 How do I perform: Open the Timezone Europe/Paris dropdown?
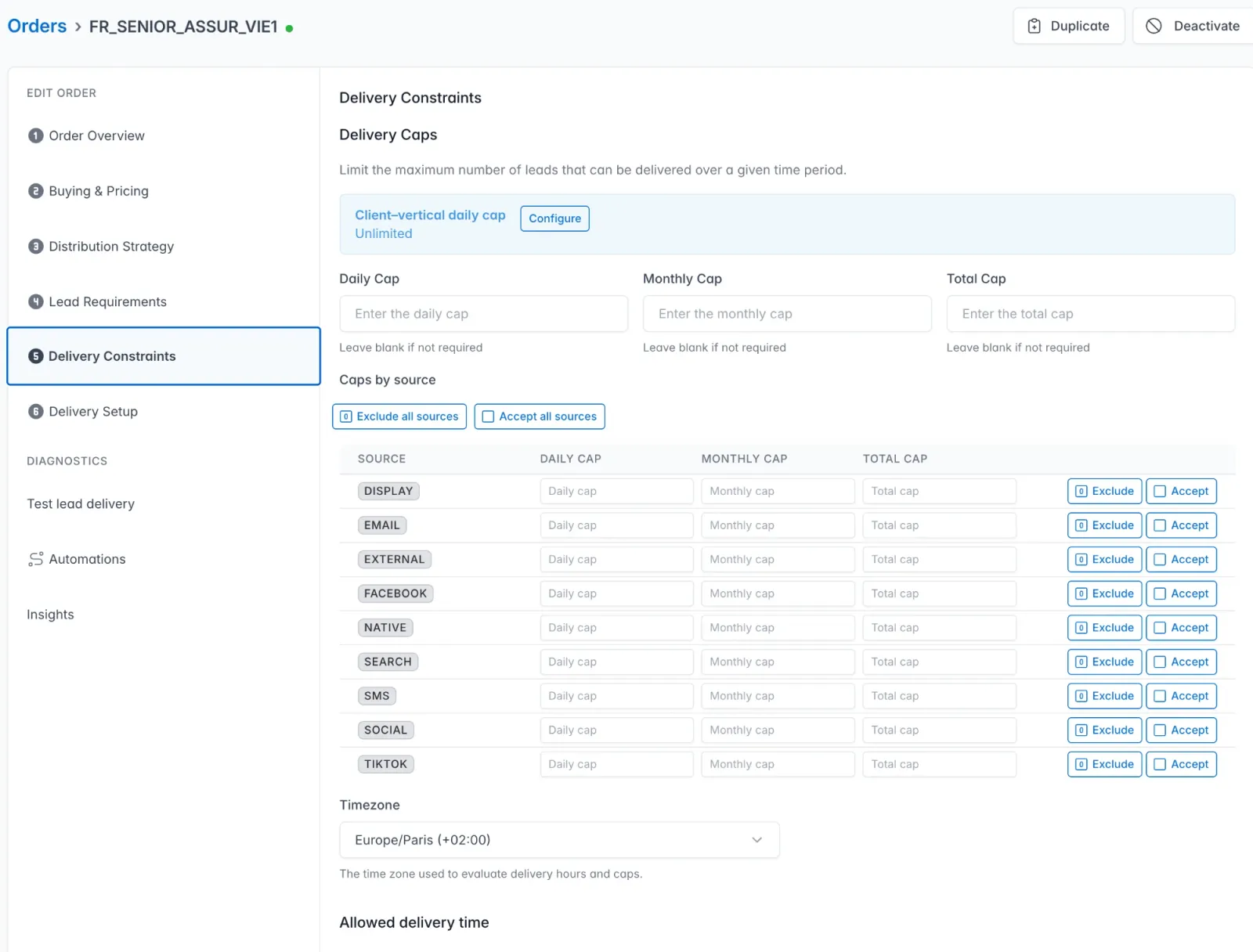pyautogui.click(x=559, y=840)
